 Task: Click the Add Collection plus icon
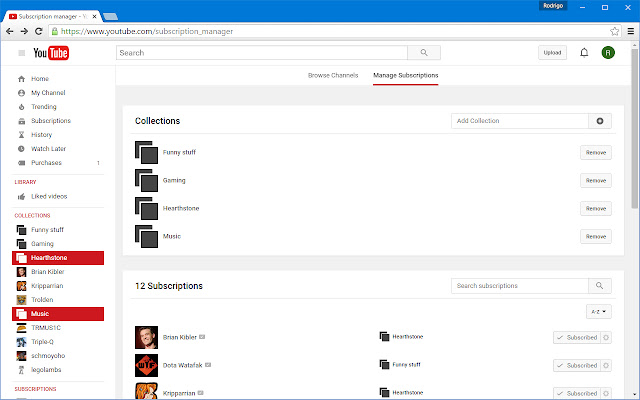click(600, 121)
